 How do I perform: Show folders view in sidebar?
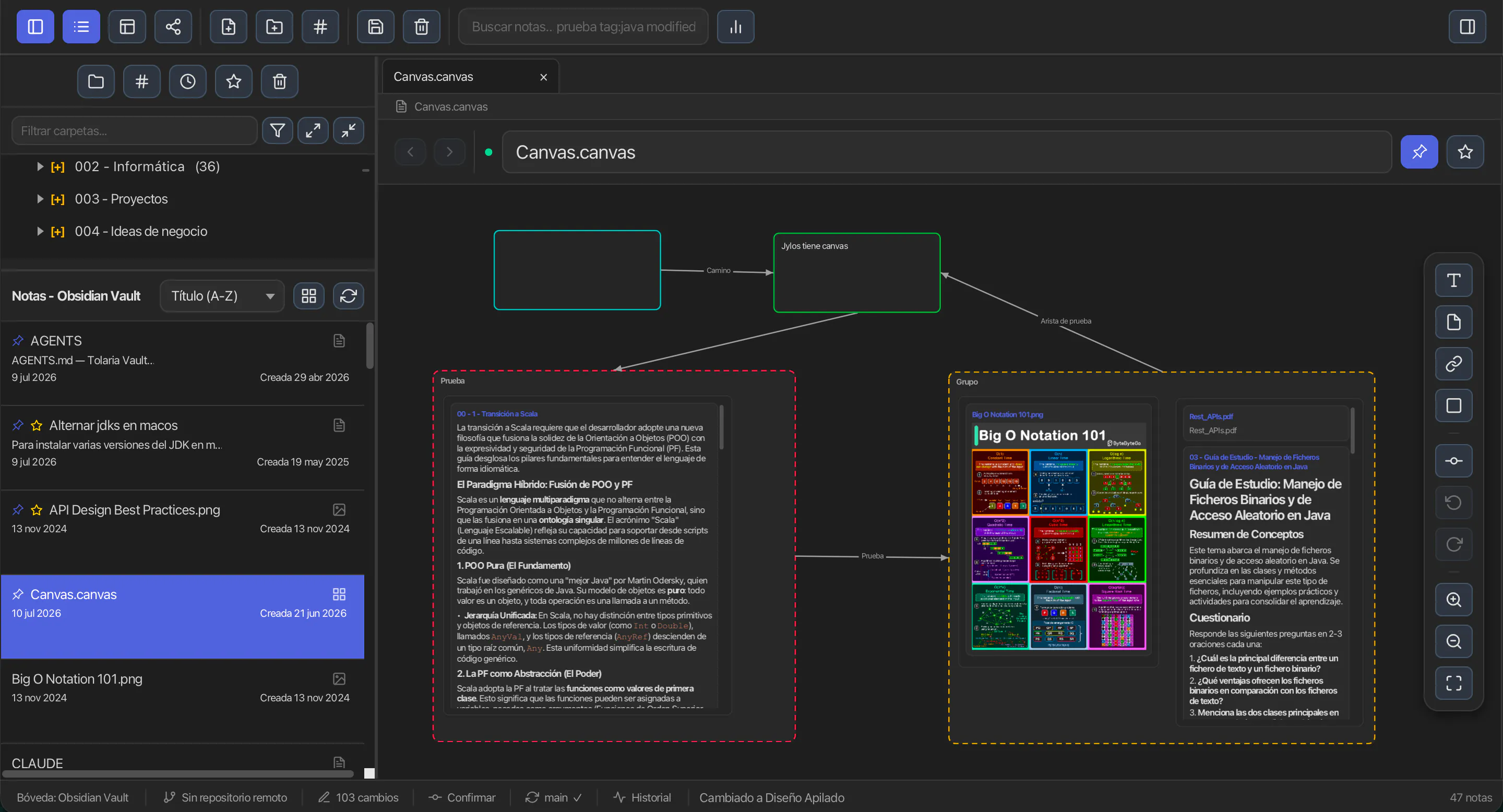[96, 81]
